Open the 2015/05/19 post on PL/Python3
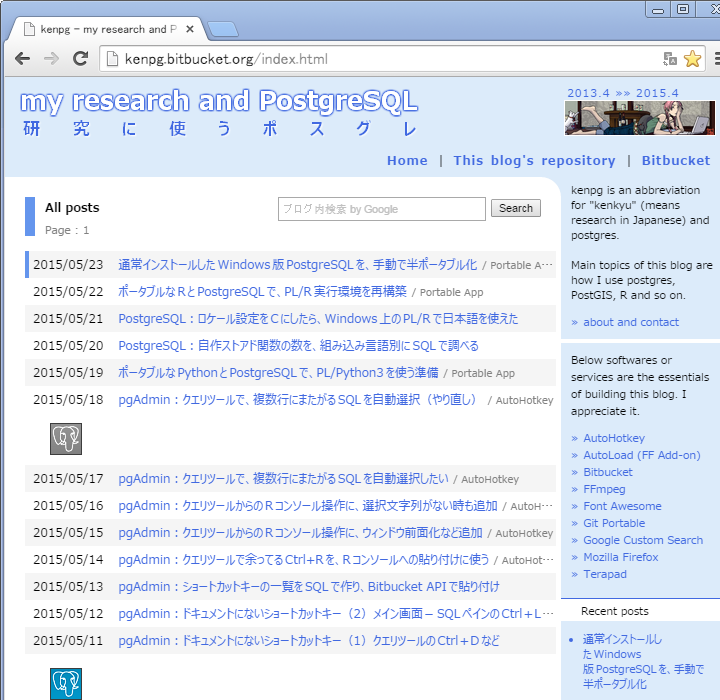This screenshot has height=700, width=720. click(278, 373)
